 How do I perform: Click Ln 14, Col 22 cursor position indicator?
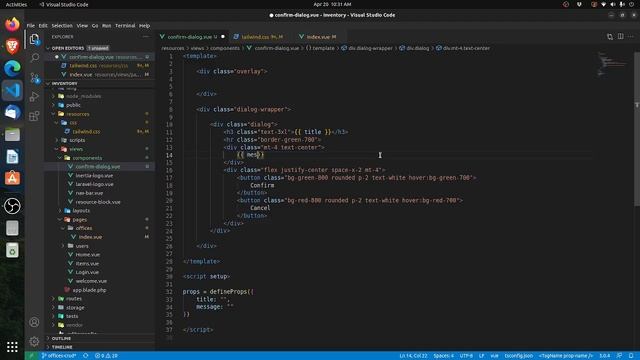point(413,356)
